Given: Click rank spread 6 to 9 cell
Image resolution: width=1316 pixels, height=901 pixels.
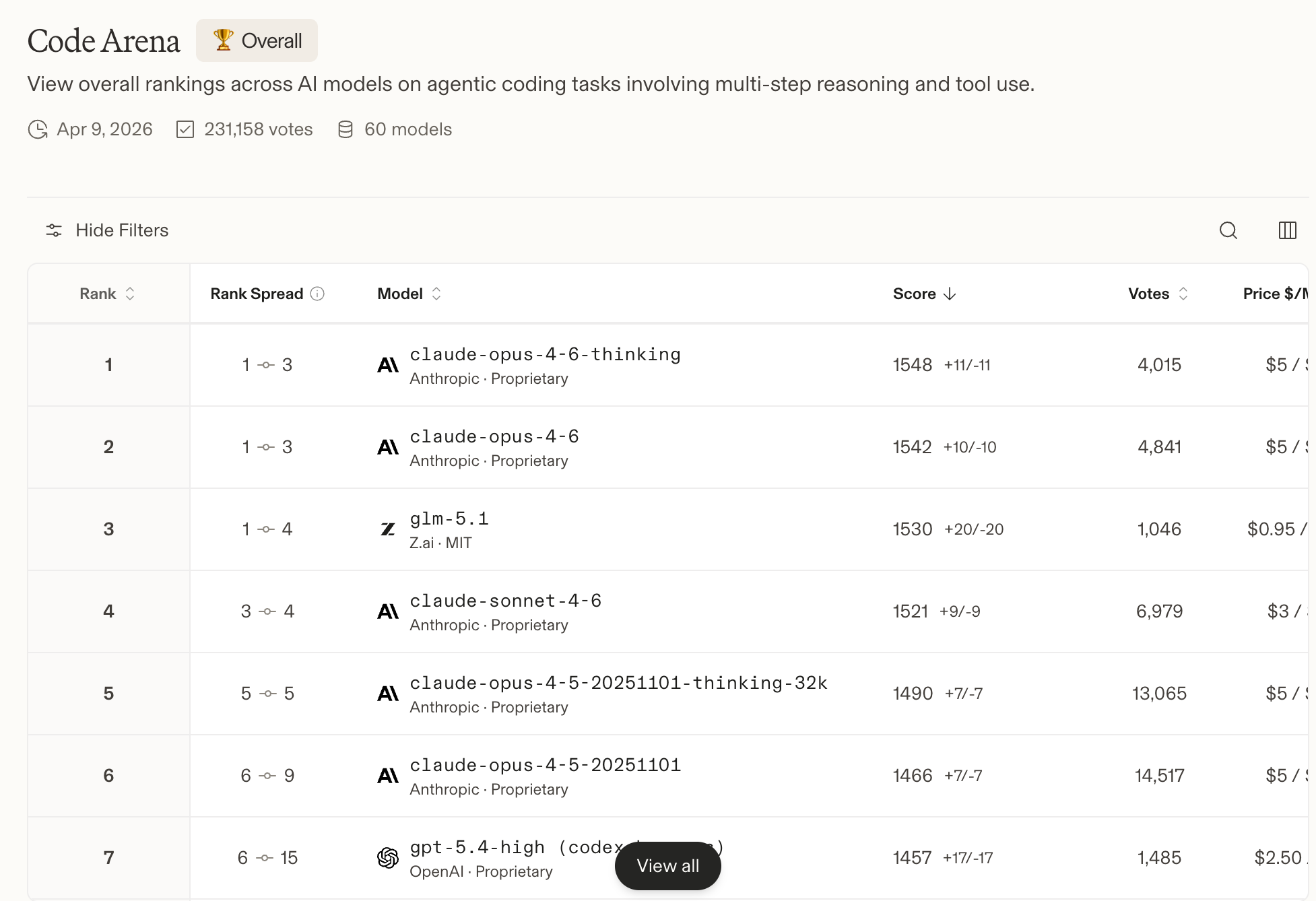Looking at the screenshot, I should pos(267,776).
